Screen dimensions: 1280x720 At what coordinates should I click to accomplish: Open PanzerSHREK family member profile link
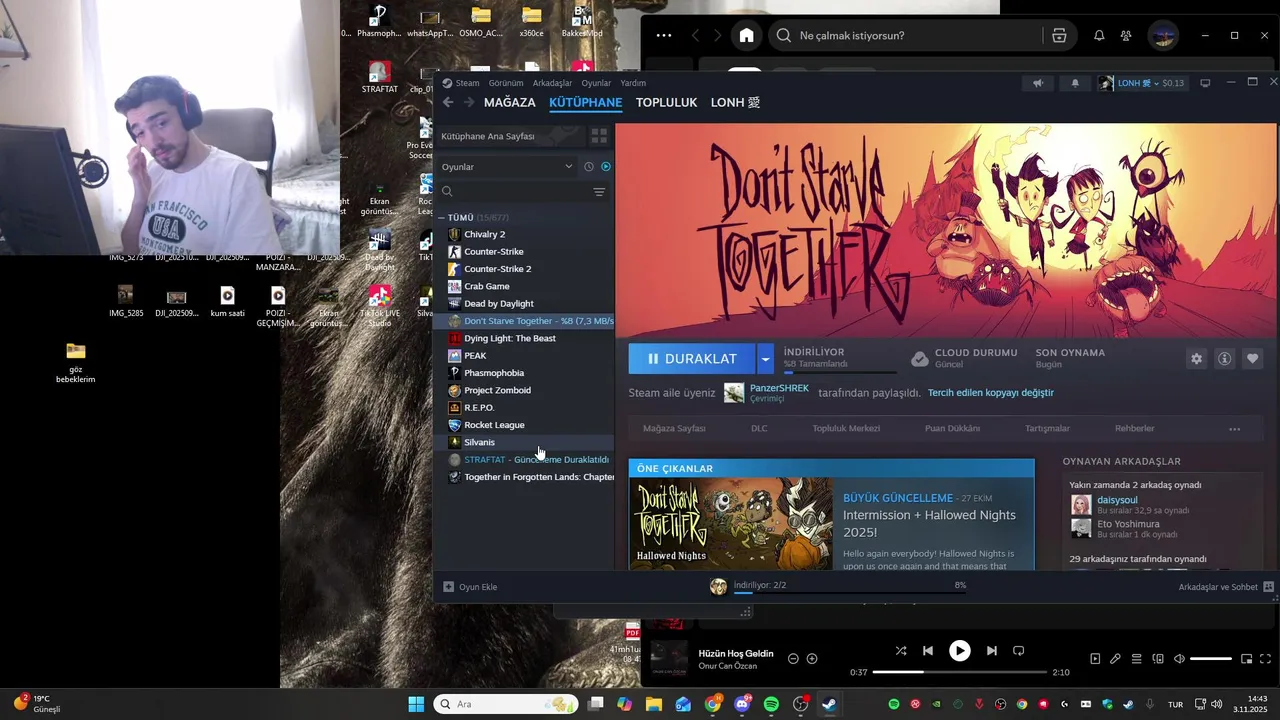coord(779,388)
